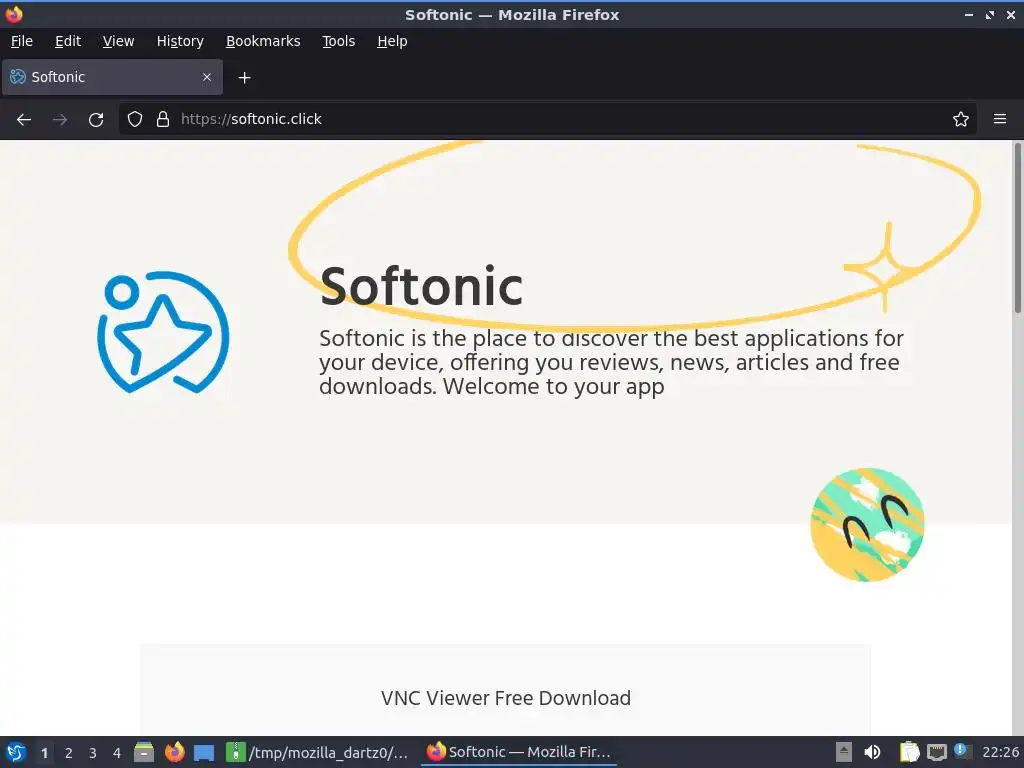Open the desktop start menu icon

[x=16, y=752]
